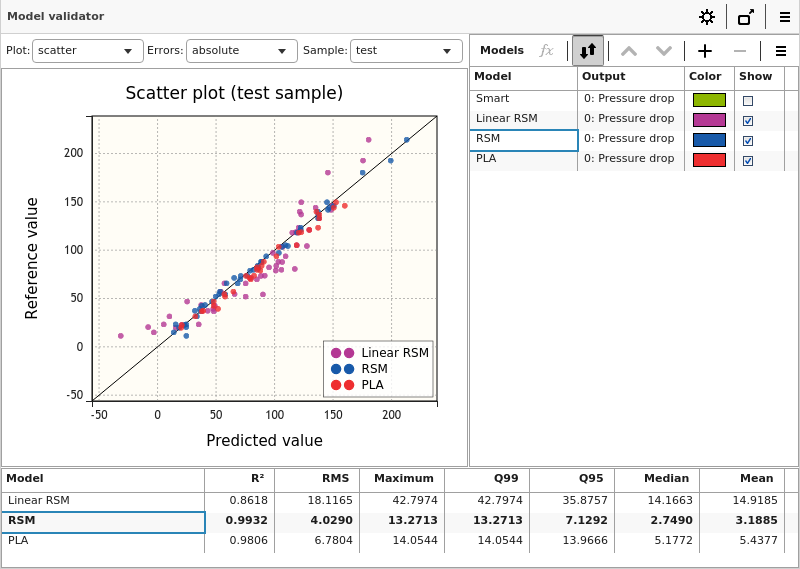The image size is (800, 569).
Task: Click the detach panel window icon
Action: tap(746, 17)
